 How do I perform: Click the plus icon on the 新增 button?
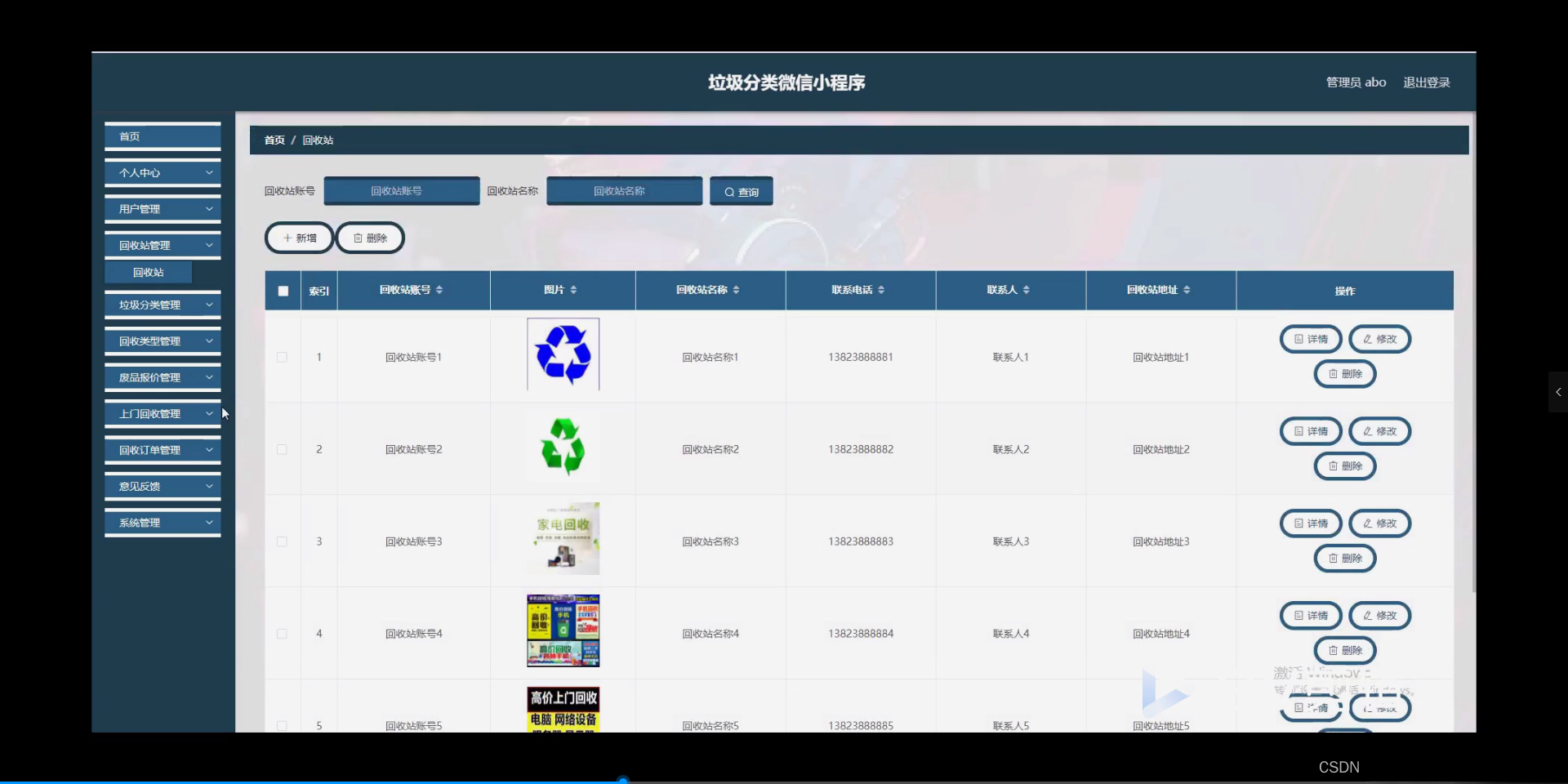(x=287, y=238)
